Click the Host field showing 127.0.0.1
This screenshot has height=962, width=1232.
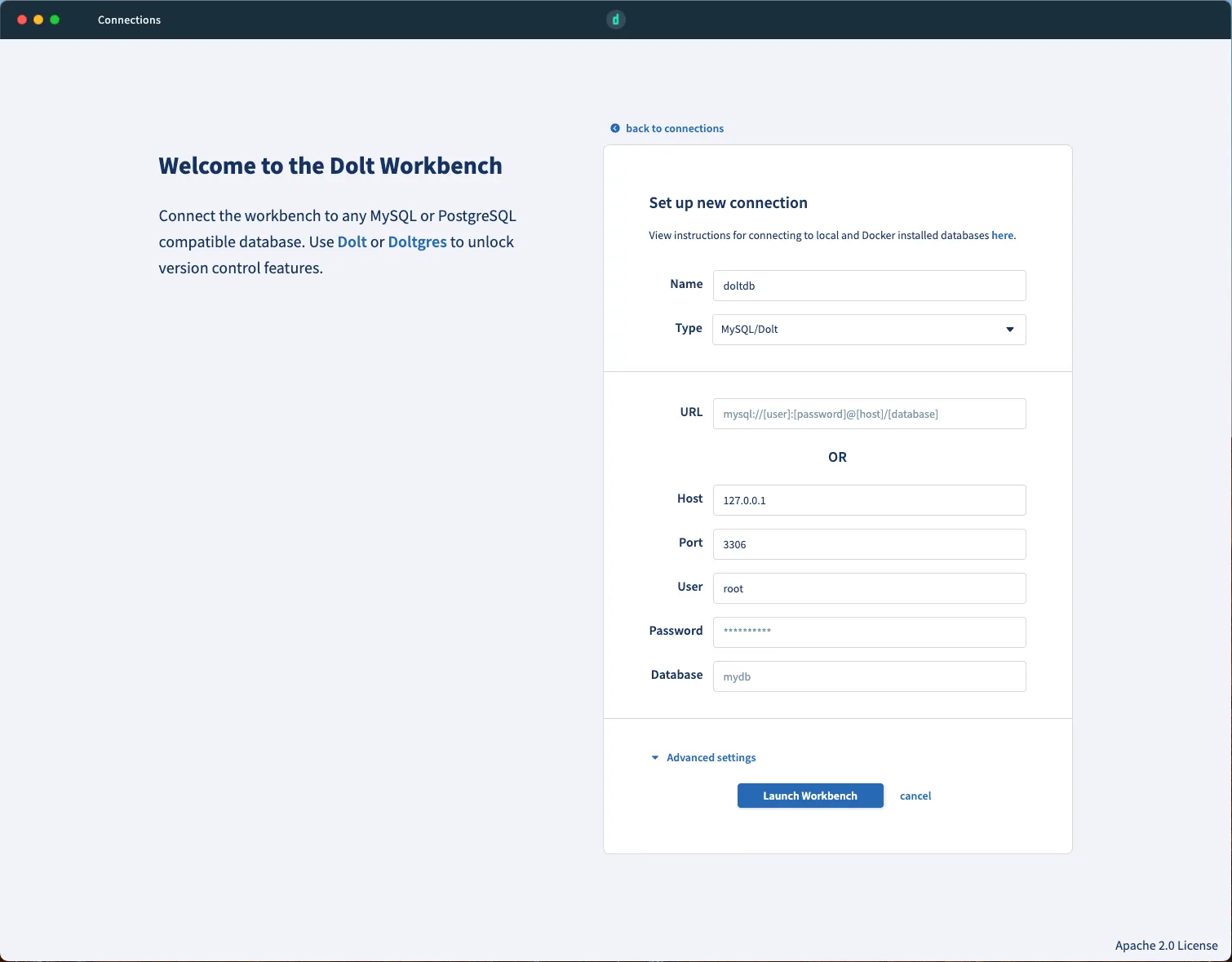868,500
